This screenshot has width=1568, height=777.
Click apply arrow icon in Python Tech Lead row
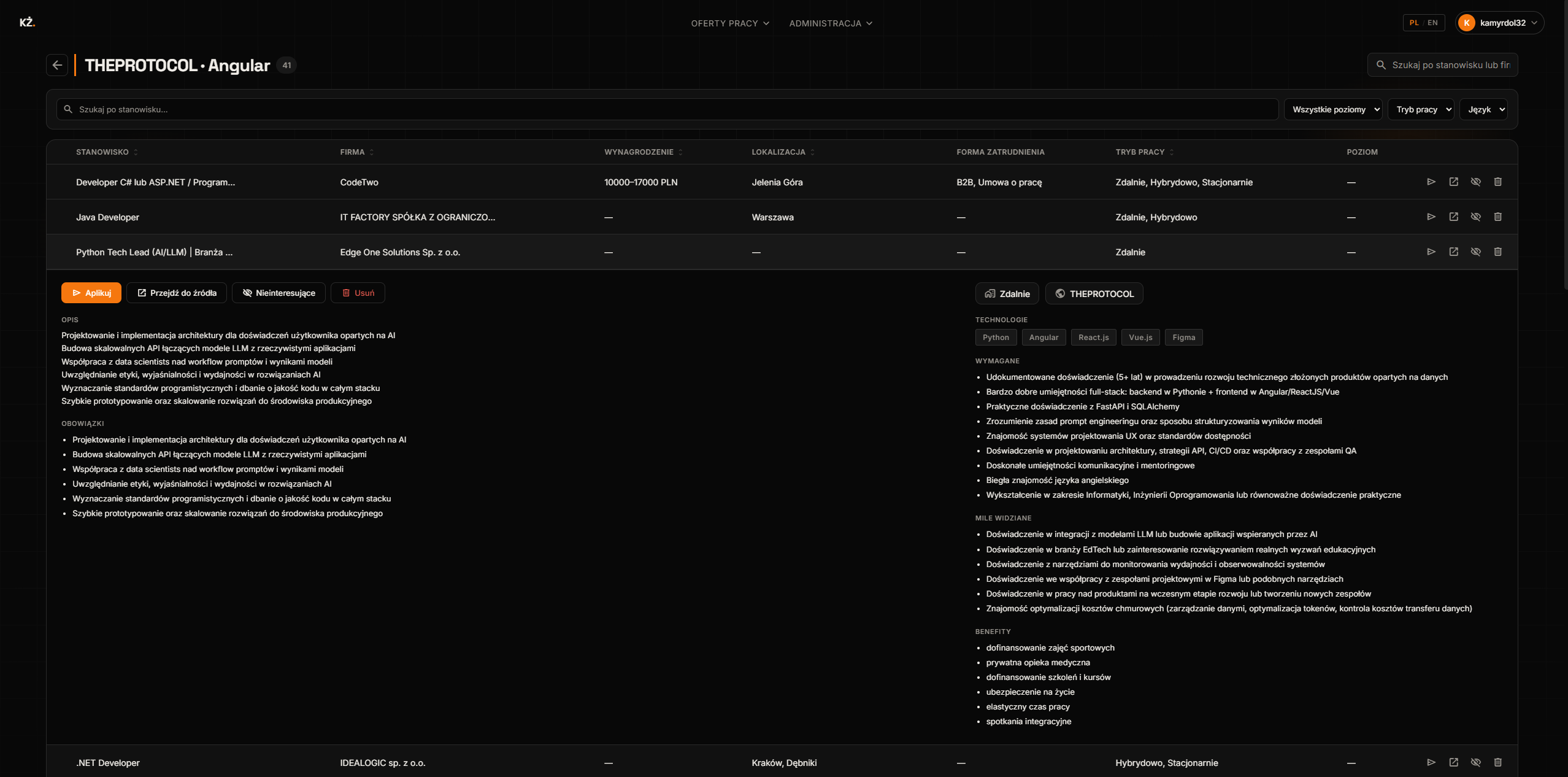point(1431,252)
